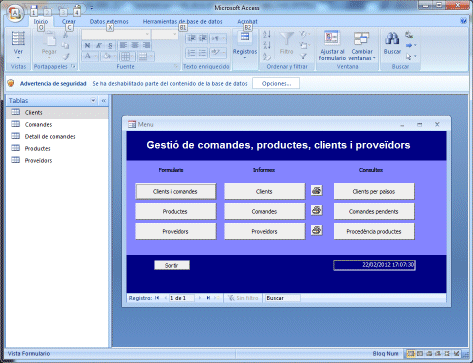This screenshot has width=473, height=363.
Task: Click the underline S formatting button
Action: pyautogui.click(x=110, y=45)
